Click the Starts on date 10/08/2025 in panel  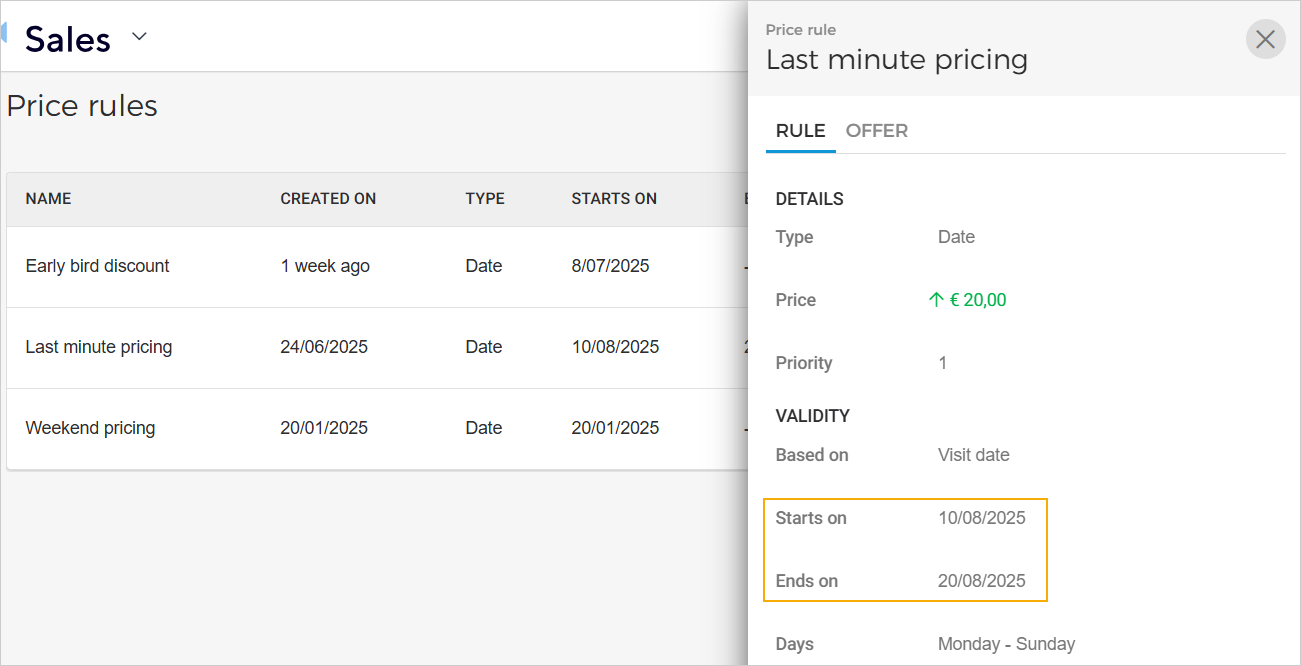(981, 518)
